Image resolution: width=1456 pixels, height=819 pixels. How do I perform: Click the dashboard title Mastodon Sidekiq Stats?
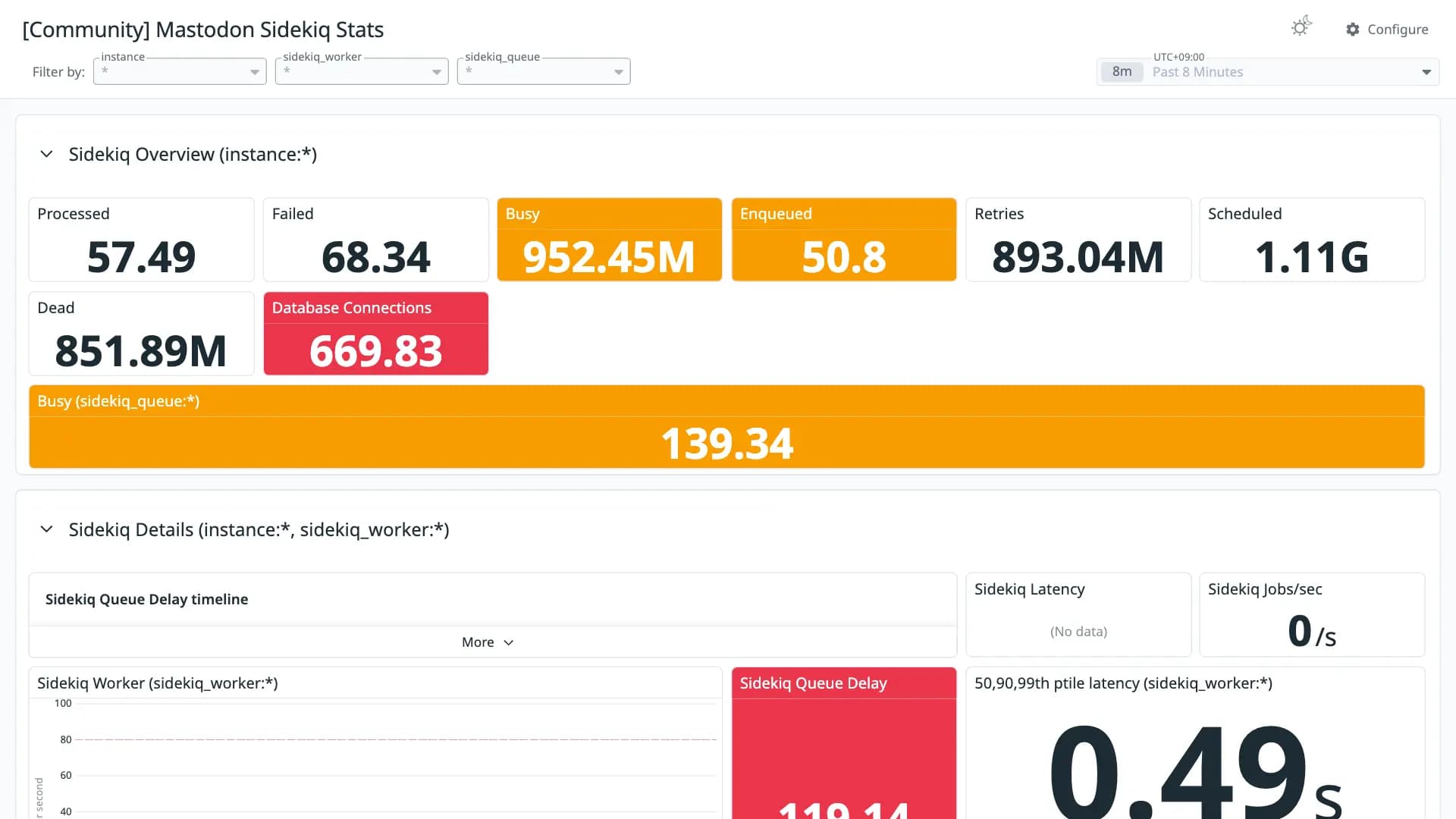[x=202, y=30]
